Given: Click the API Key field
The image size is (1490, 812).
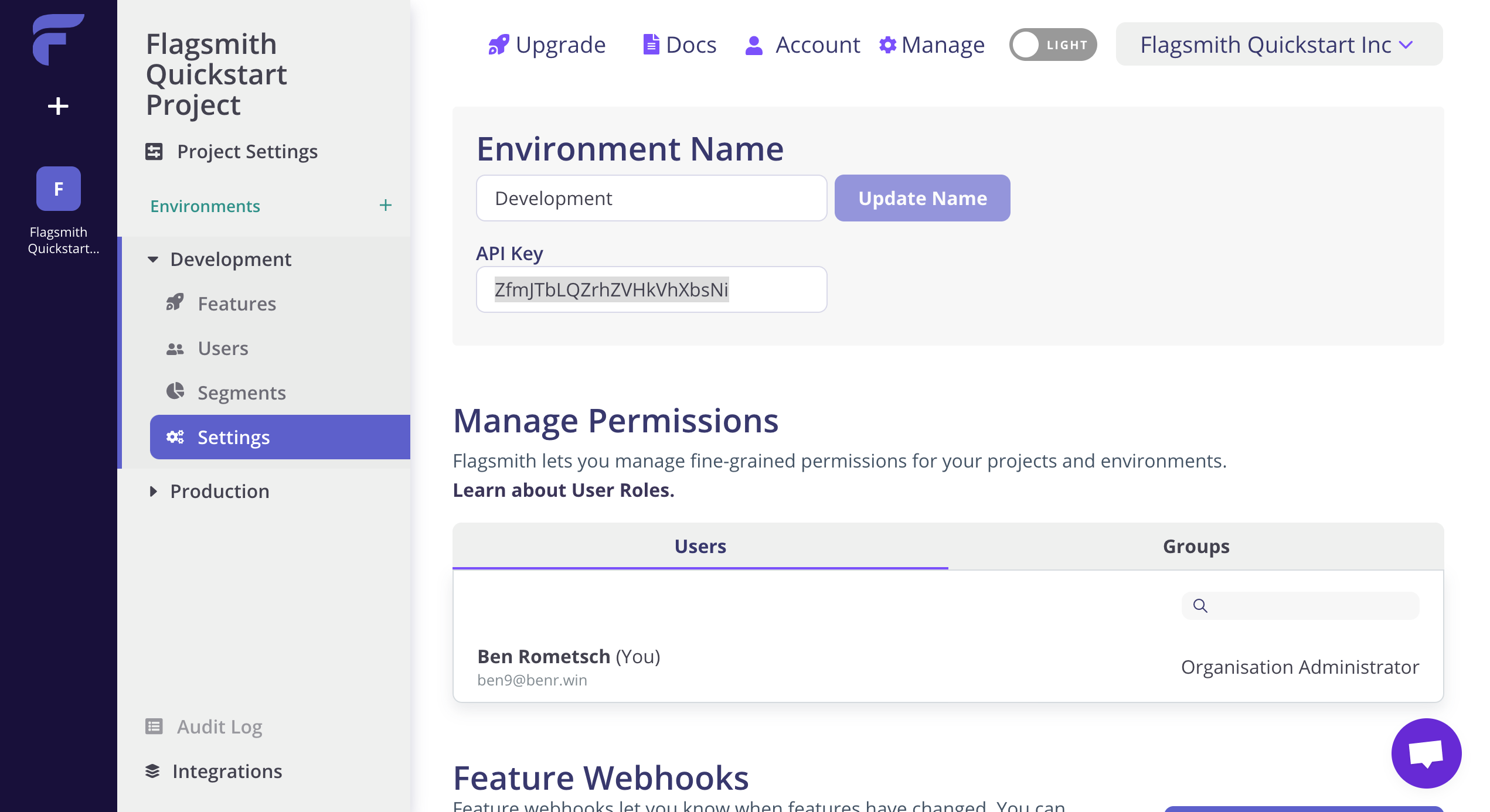Looking at the screenshot, I should pyautogui.click(x=651, y=289).
